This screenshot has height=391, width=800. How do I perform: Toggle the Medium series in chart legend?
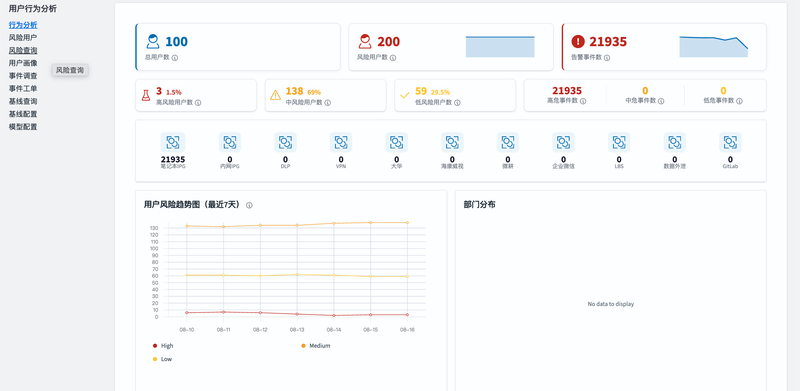pyautogui.click(x=315, y=346)
